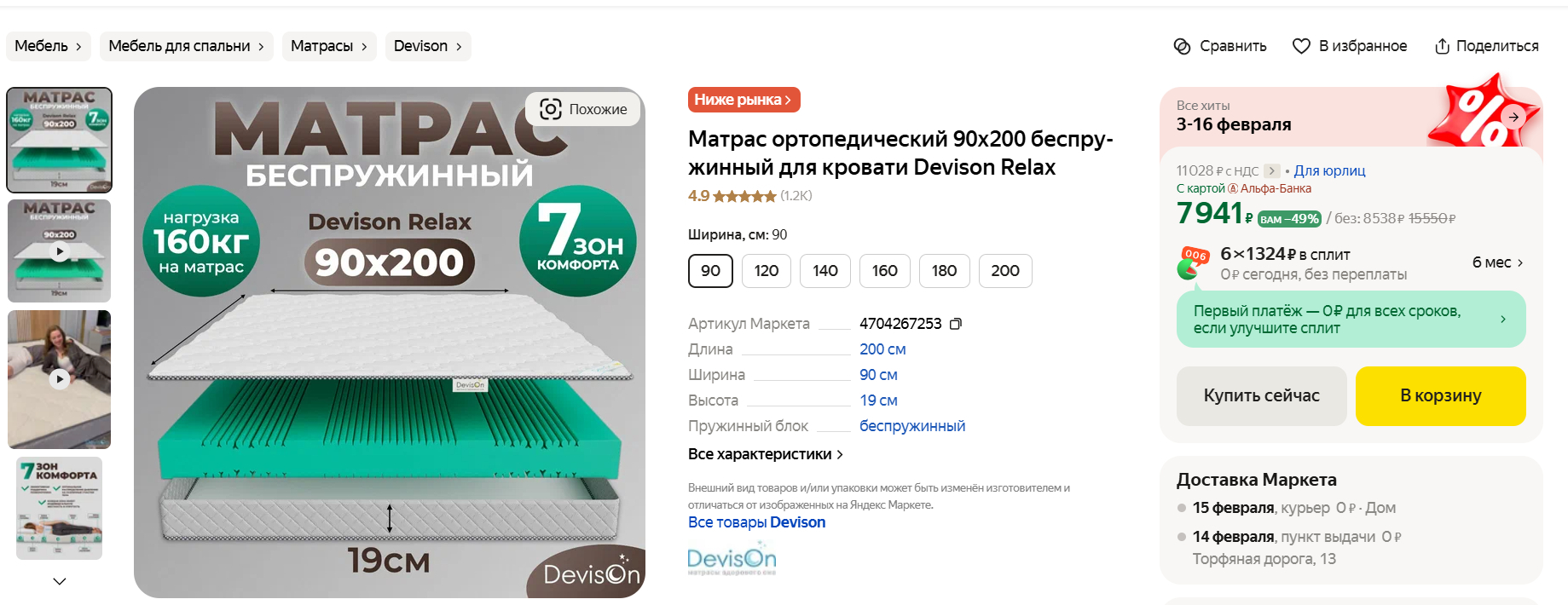Select the 7 зон комфорта thumbnail
1568x605 pixels.
[59, 508]
